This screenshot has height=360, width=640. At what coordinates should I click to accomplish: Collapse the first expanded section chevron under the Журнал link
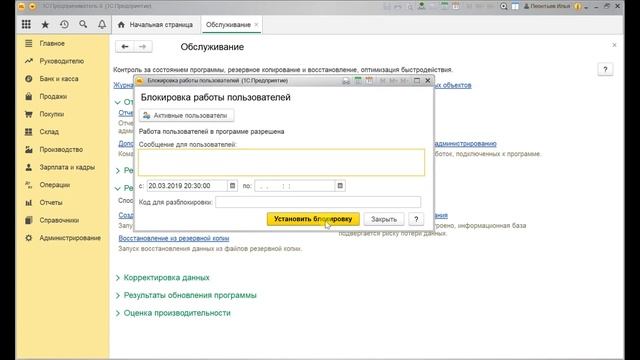click(x=118, y=102)
